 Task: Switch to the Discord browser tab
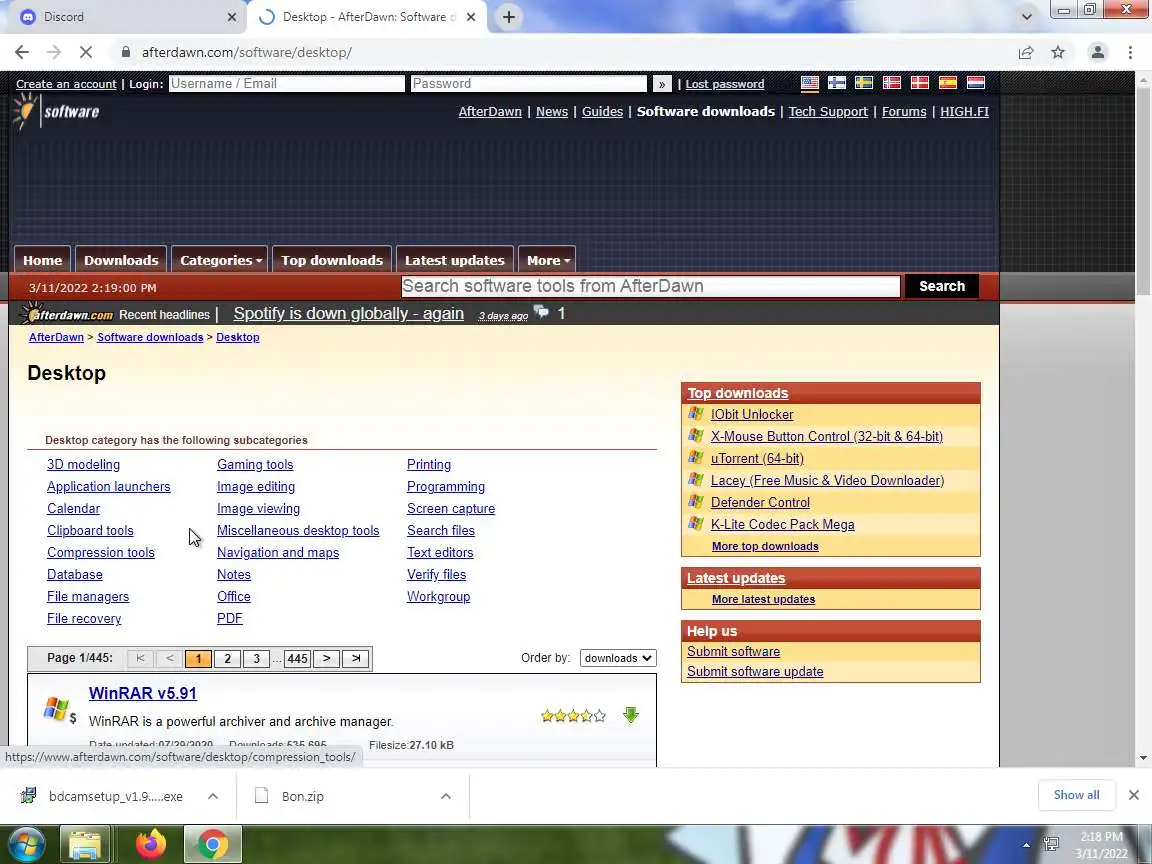[x=125, y=17]
